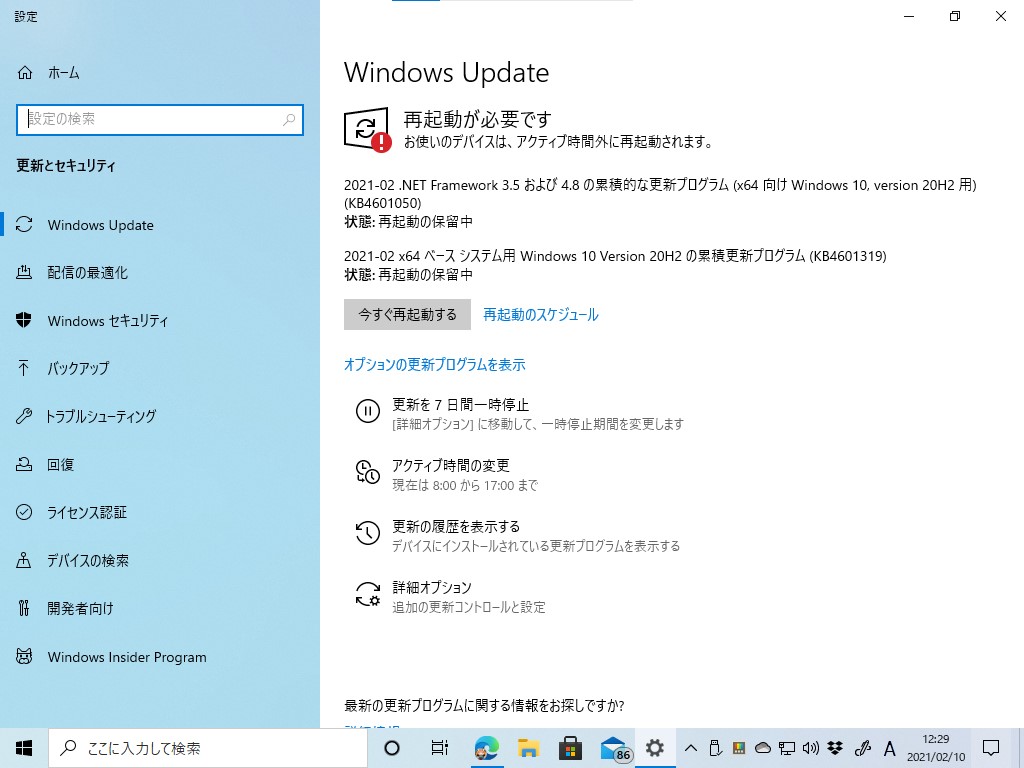Click network status tray icon

(787, 748)
